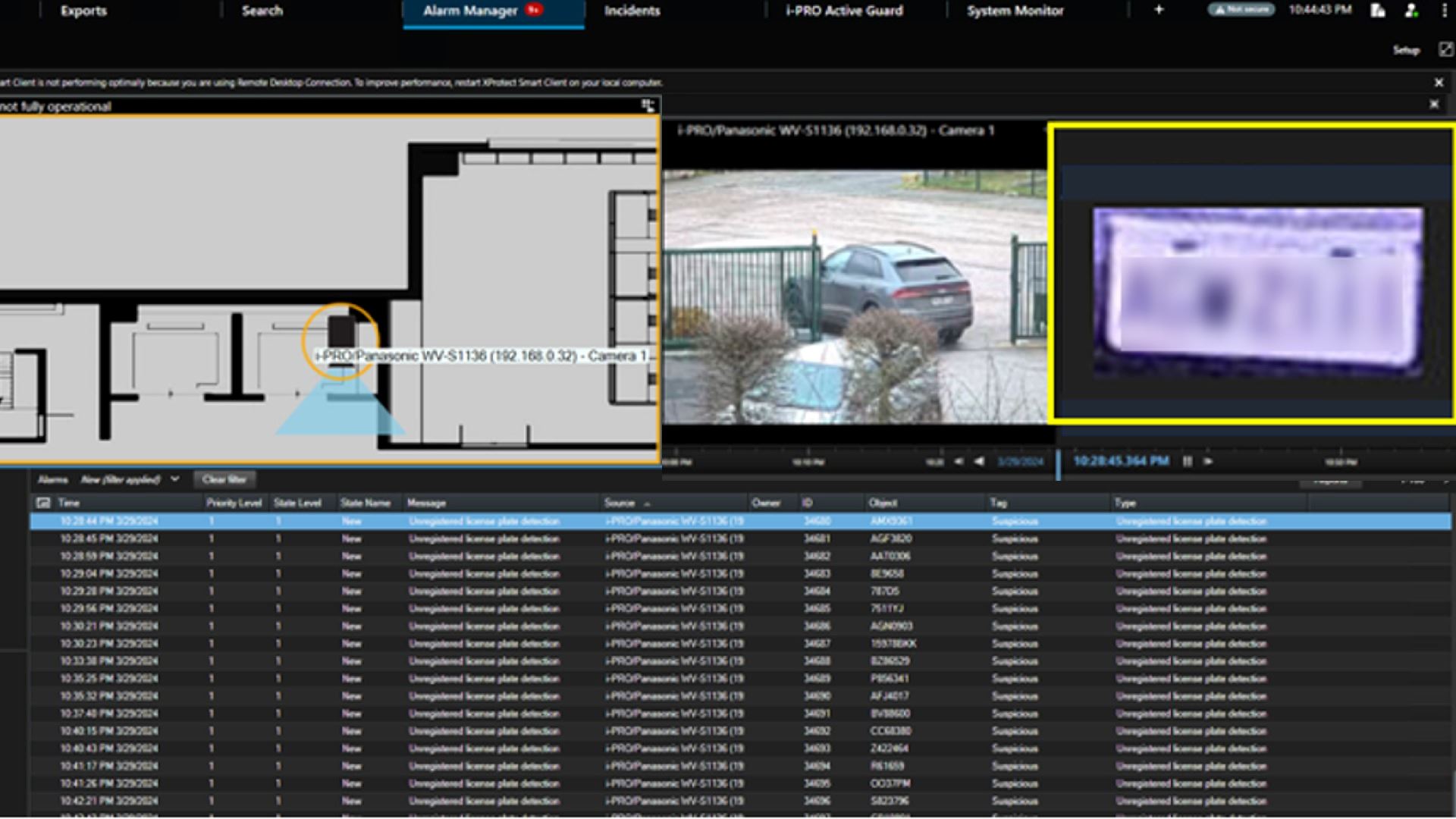Click the alarm list preview icon in header

[43, 503]
